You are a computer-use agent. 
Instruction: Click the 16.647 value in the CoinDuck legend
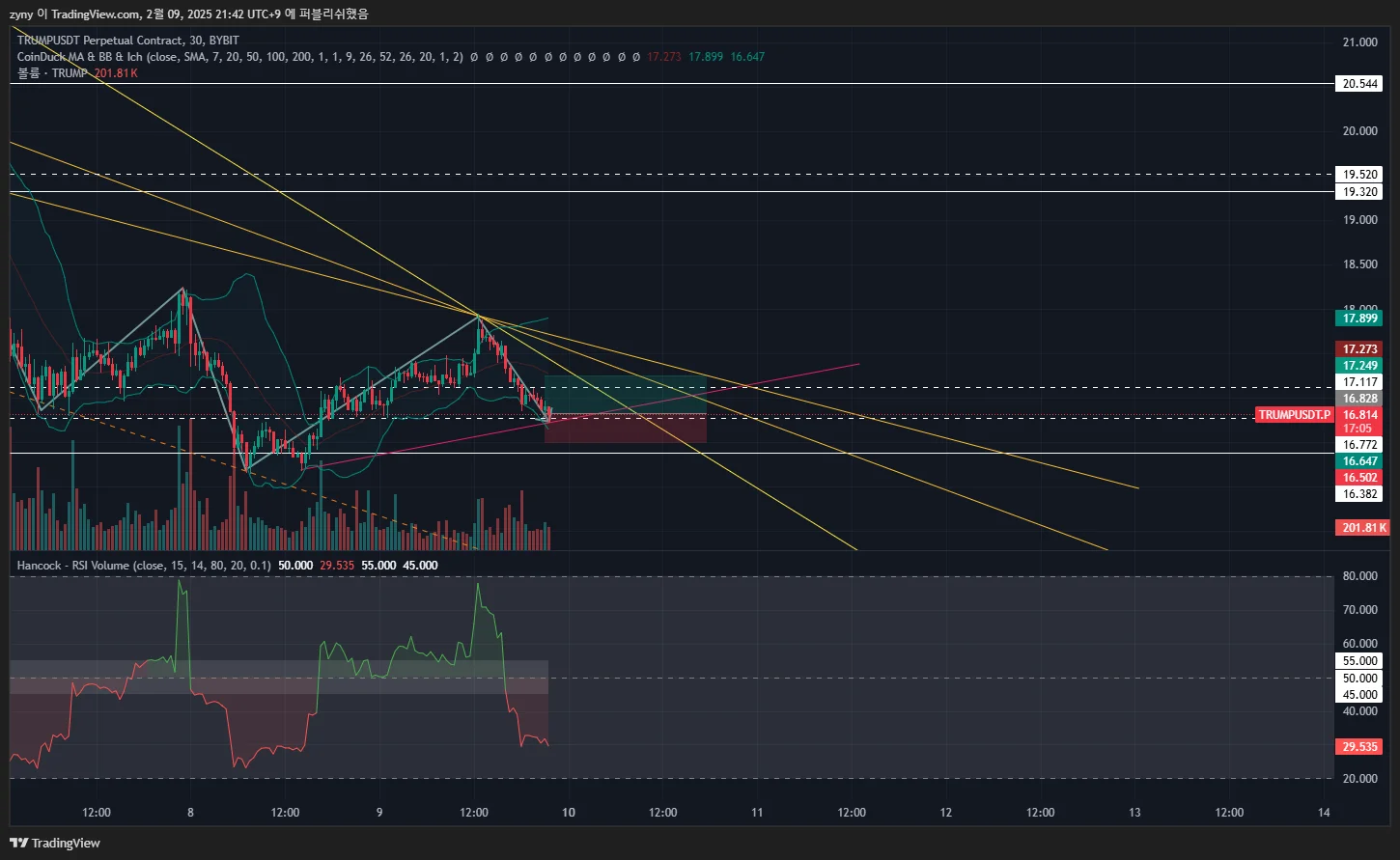point(747,57)
